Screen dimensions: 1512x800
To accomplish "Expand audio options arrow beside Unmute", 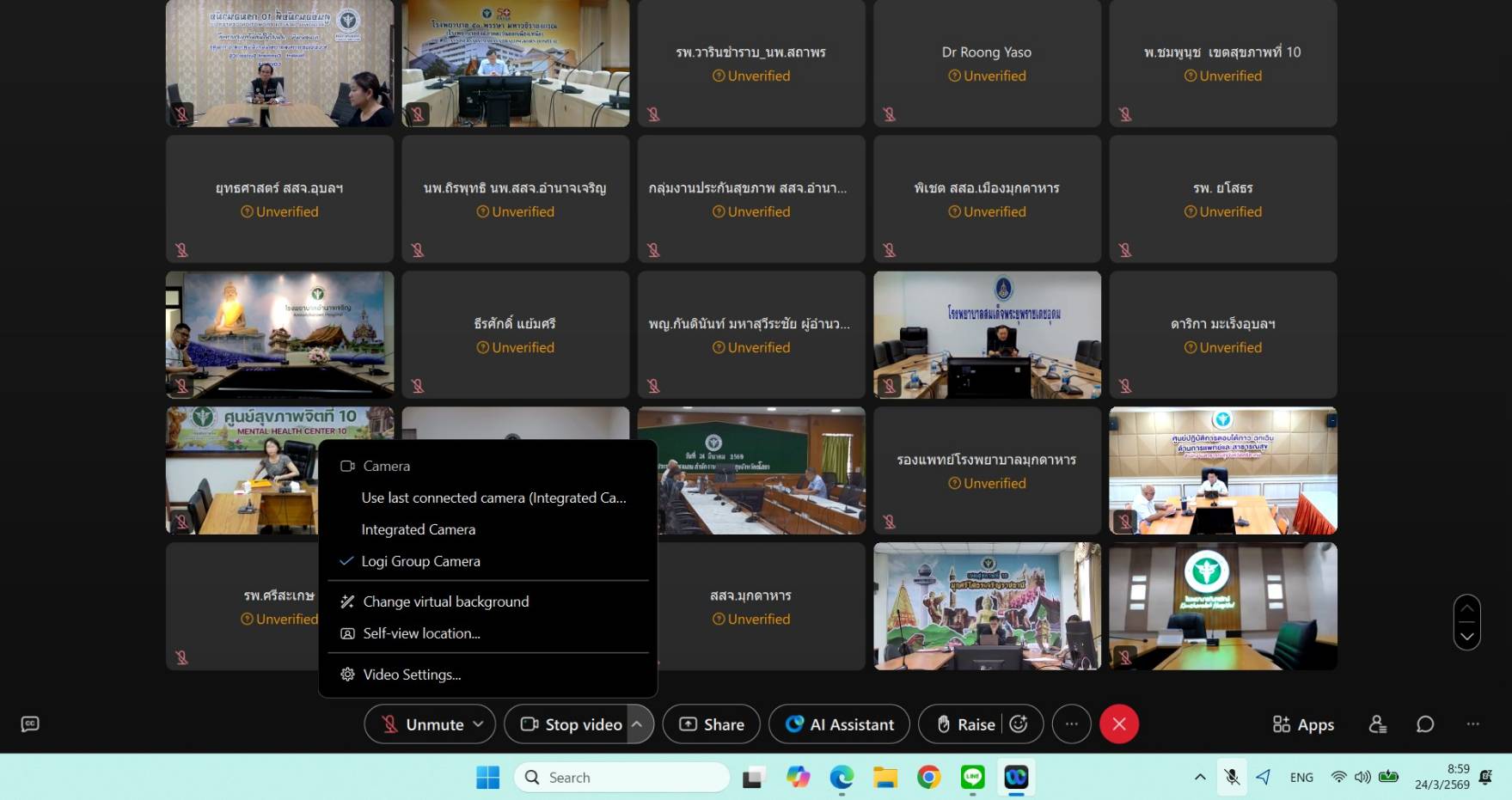I will point(479,724).
